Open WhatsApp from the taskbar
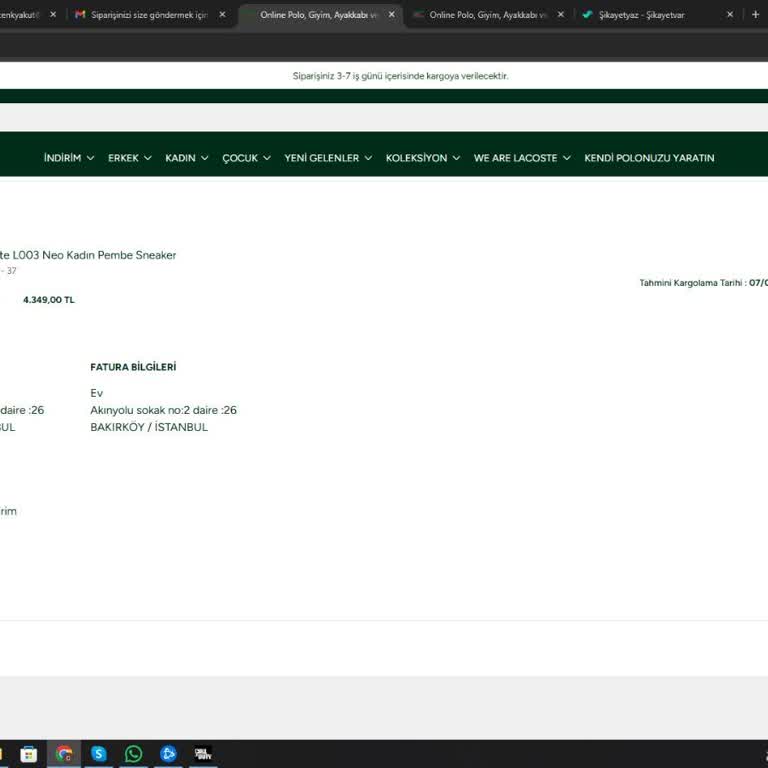Screen dimensions: 768x768 (133, 754)
